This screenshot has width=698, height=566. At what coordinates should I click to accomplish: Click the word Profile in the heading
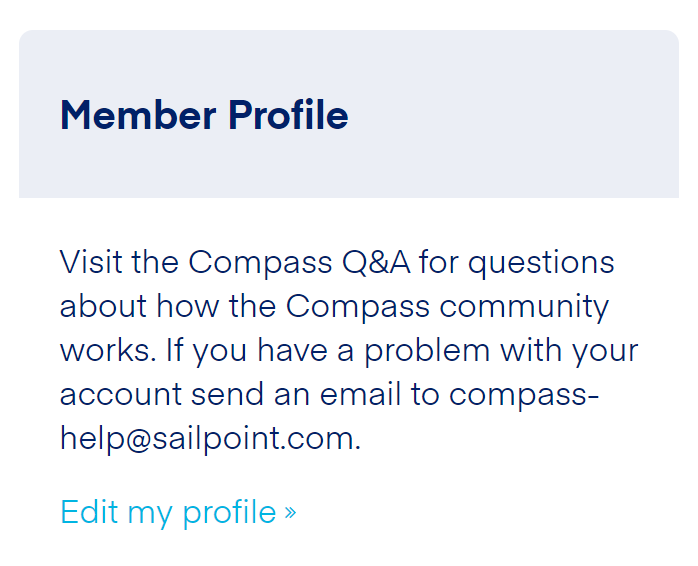[288, 116]
